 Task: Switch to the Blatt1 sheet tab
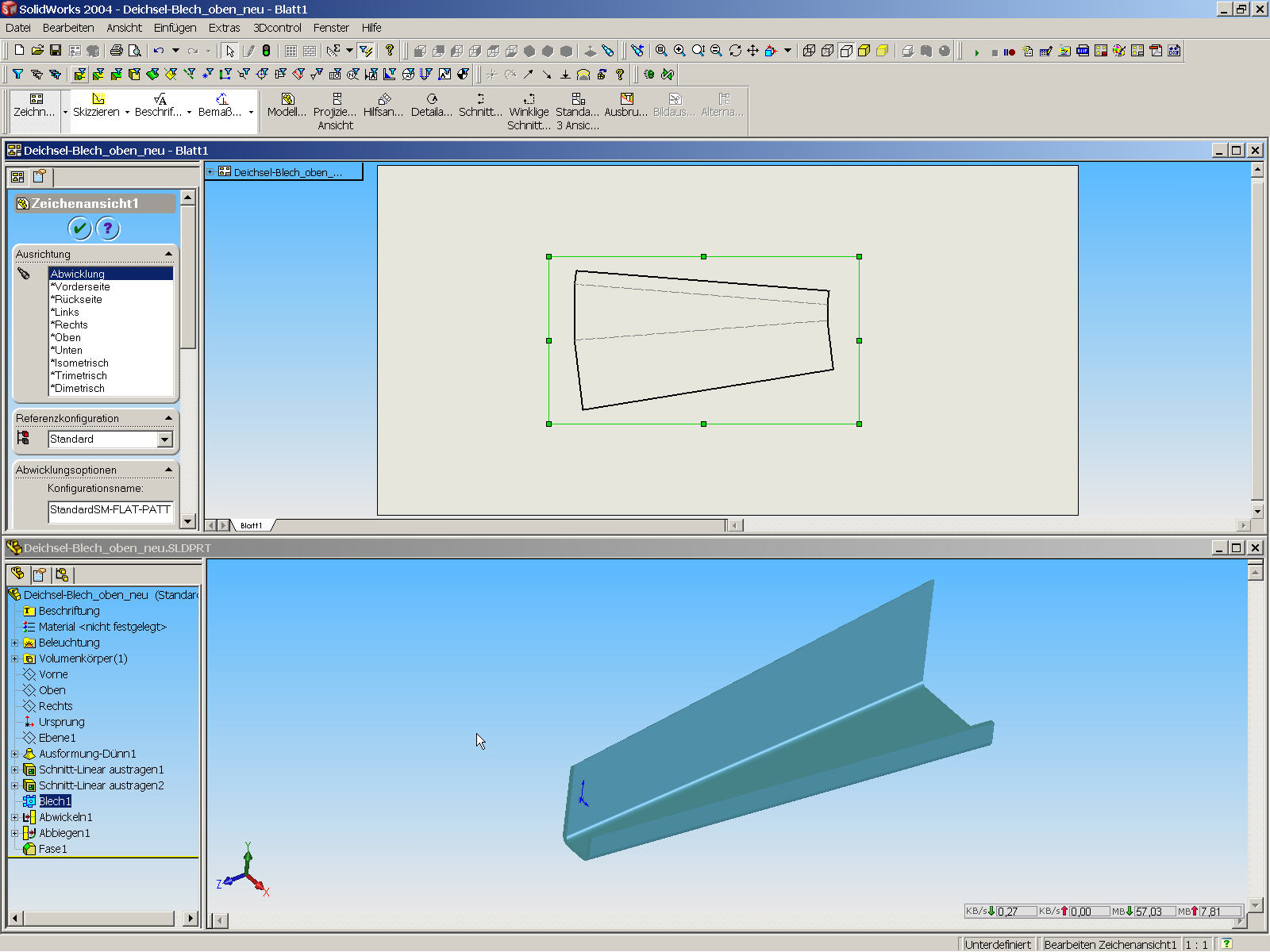(x=251, y=525)
